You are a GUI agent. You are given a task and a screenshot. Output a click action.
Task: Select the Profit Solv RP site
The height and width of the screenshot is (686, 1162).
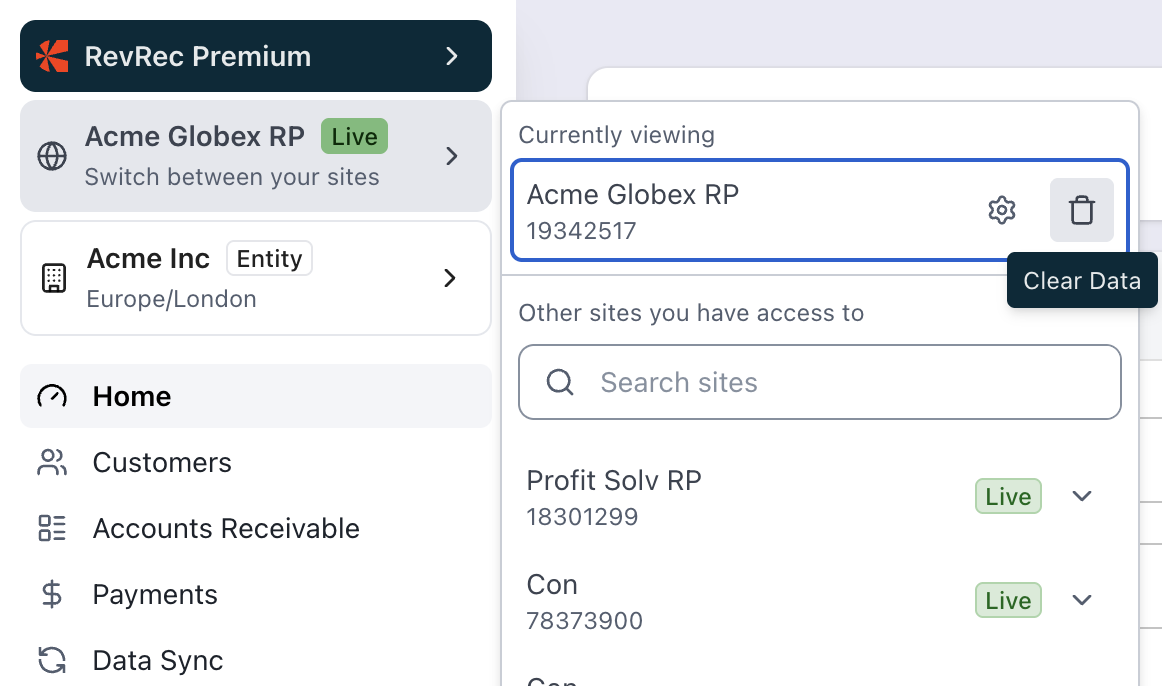click(x=614, y=496)
